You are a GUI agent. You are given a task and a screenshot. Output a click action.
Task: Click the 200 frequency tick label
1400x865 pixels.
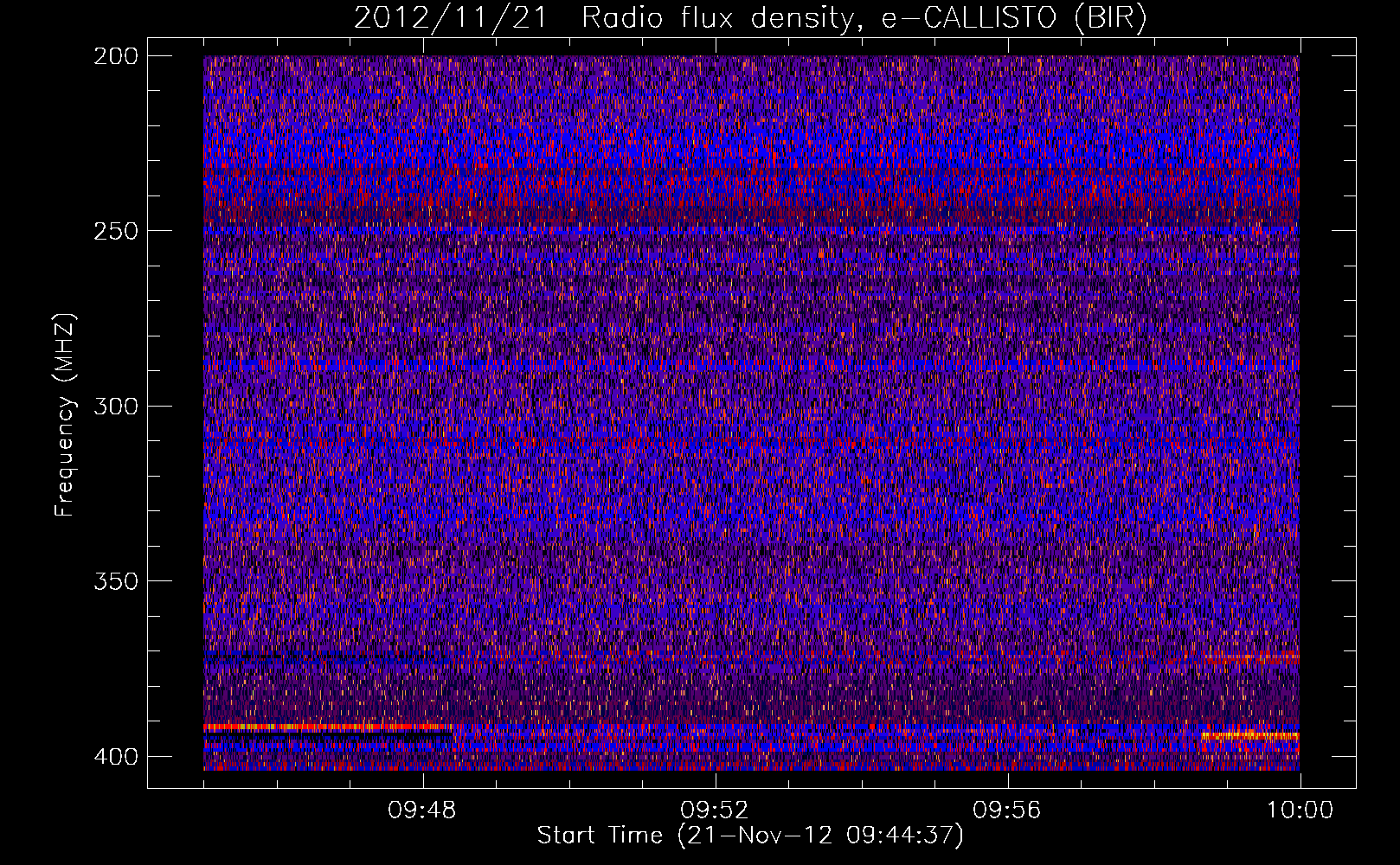(x=115, y=56)
